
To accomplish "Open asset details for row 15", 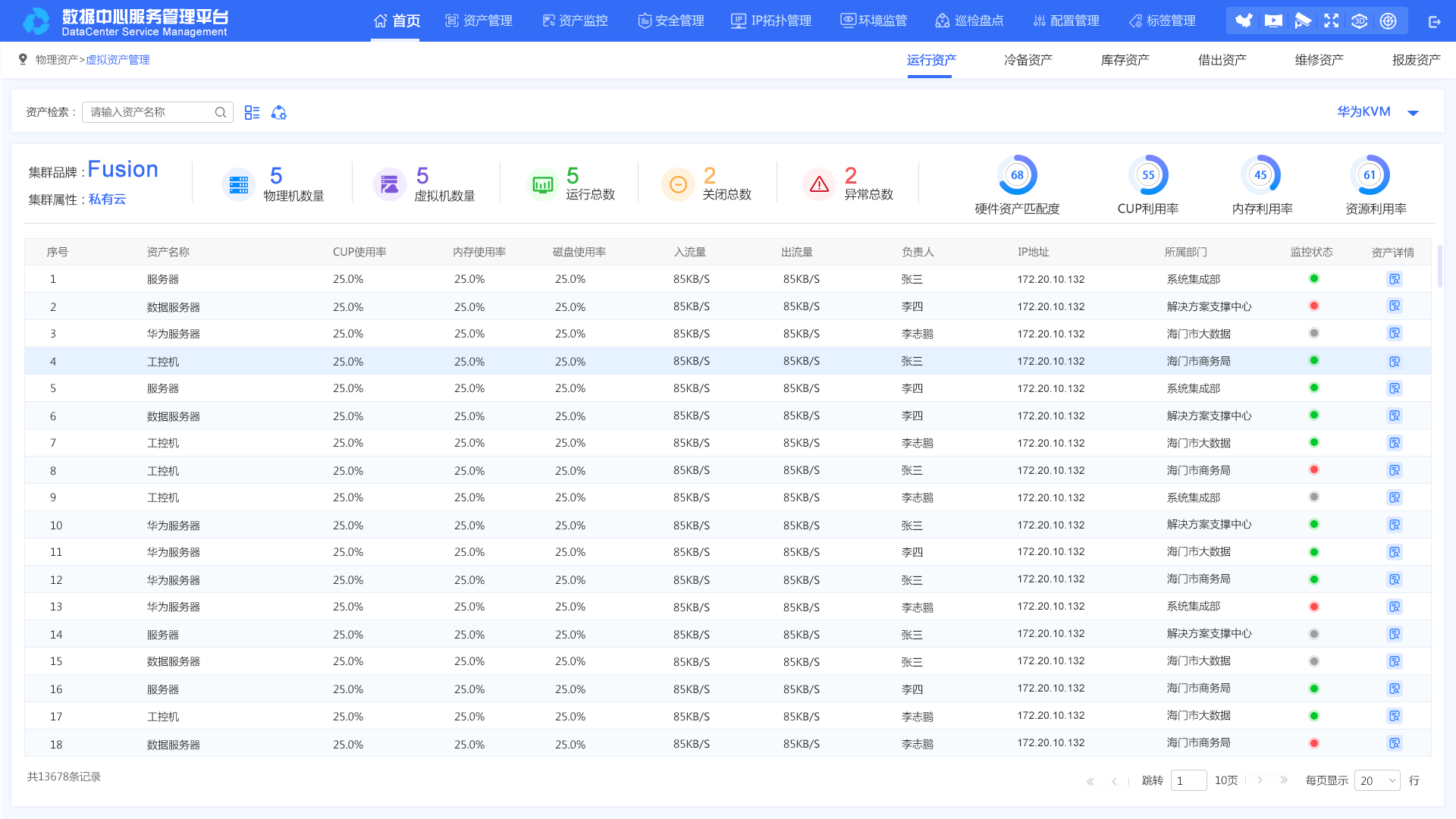I will tap(1395, 661).
